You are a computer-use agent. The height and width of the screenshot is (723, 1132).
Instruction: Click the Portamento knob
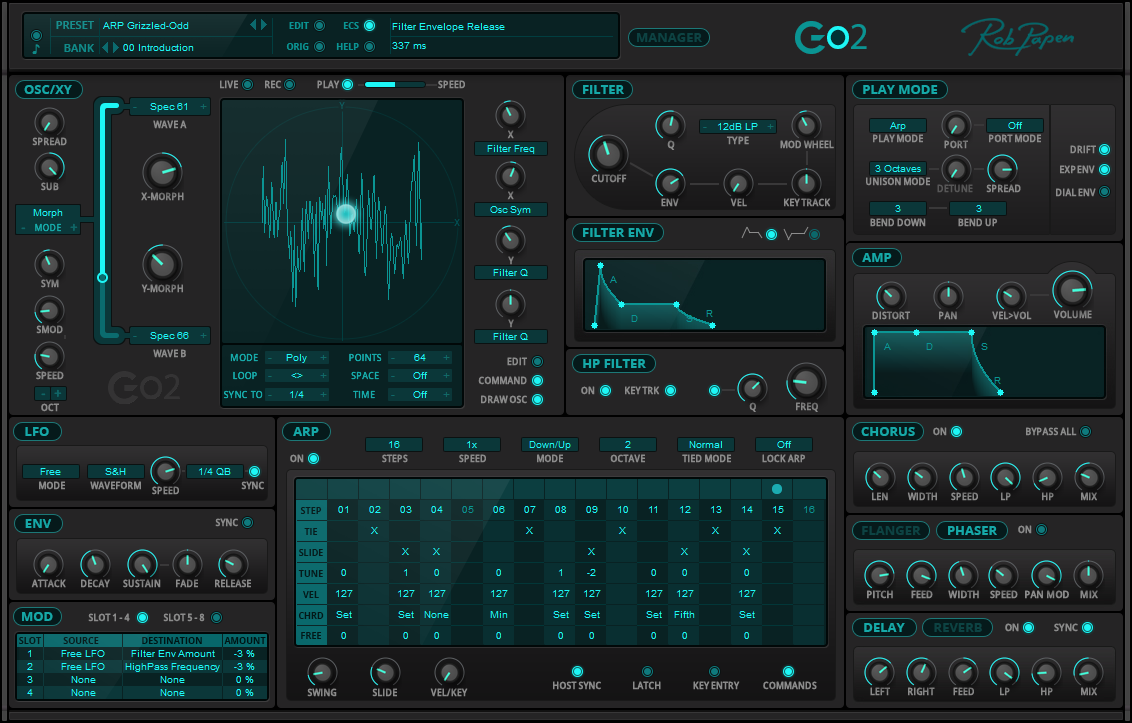(x=955, y=126)
